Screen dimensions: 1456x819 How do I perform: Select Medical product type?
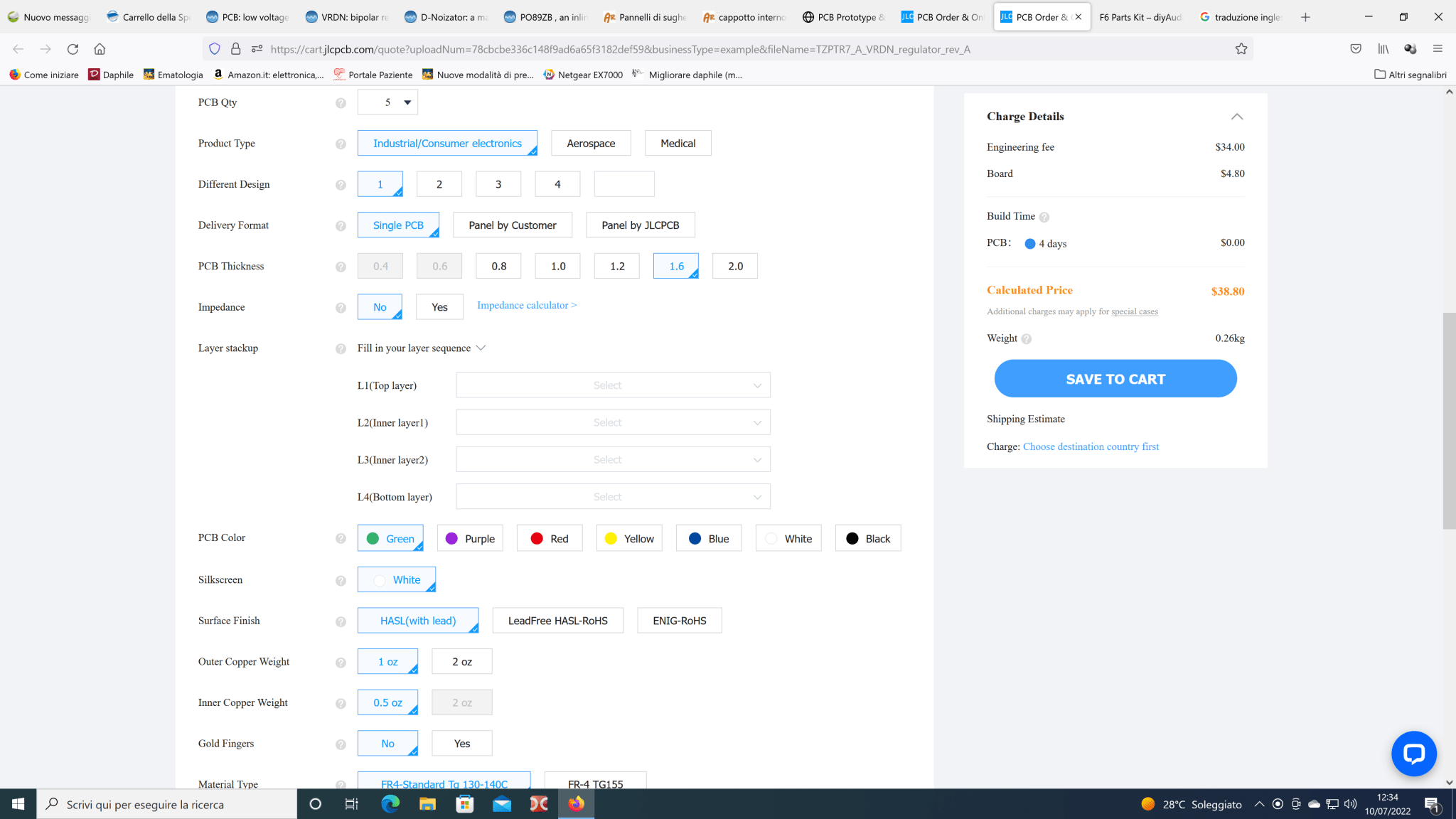click(x=678, y=144)
